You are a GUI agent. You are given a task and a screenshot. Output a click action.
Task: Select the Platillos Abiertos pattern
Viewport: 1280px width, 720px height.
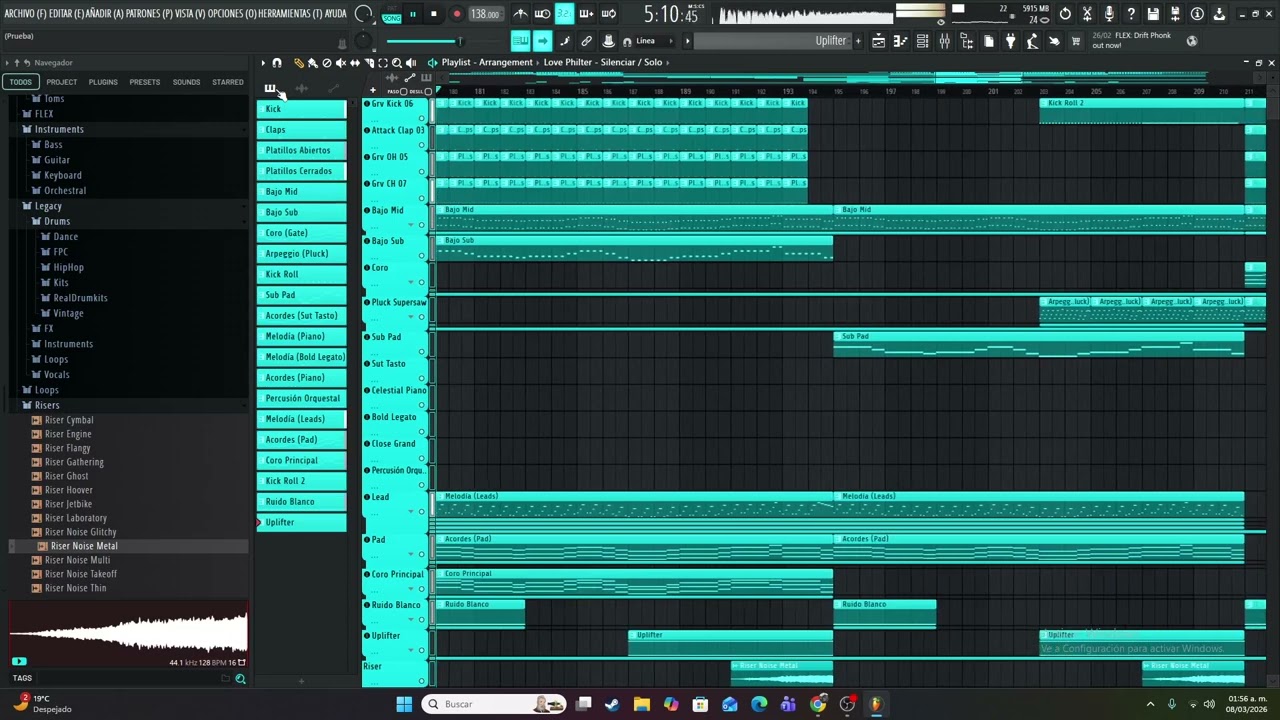click(x=301, y=150)
